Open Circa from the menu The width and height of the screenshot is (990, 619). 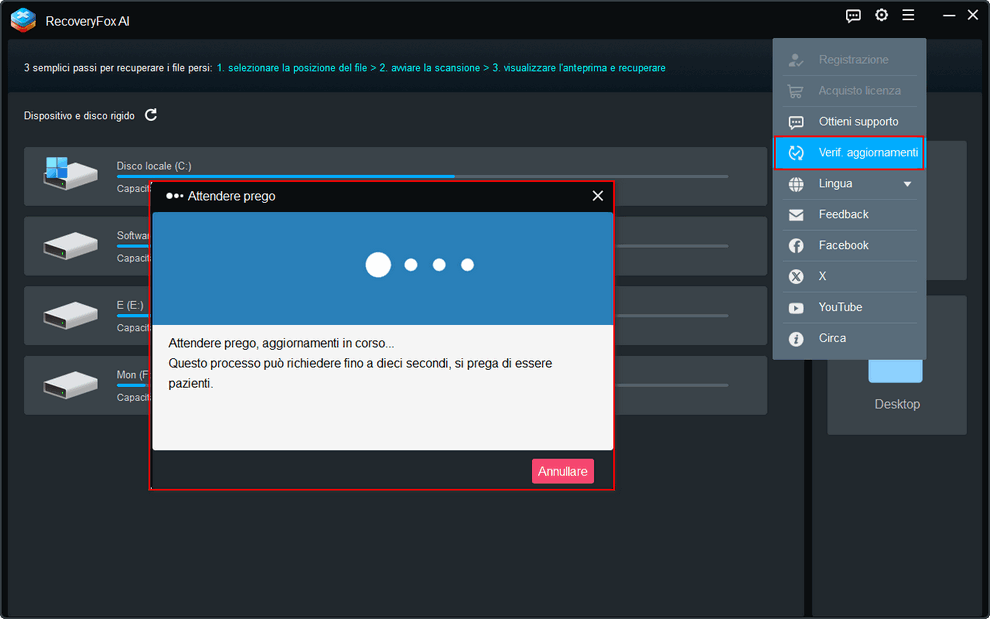pos(850,338)
